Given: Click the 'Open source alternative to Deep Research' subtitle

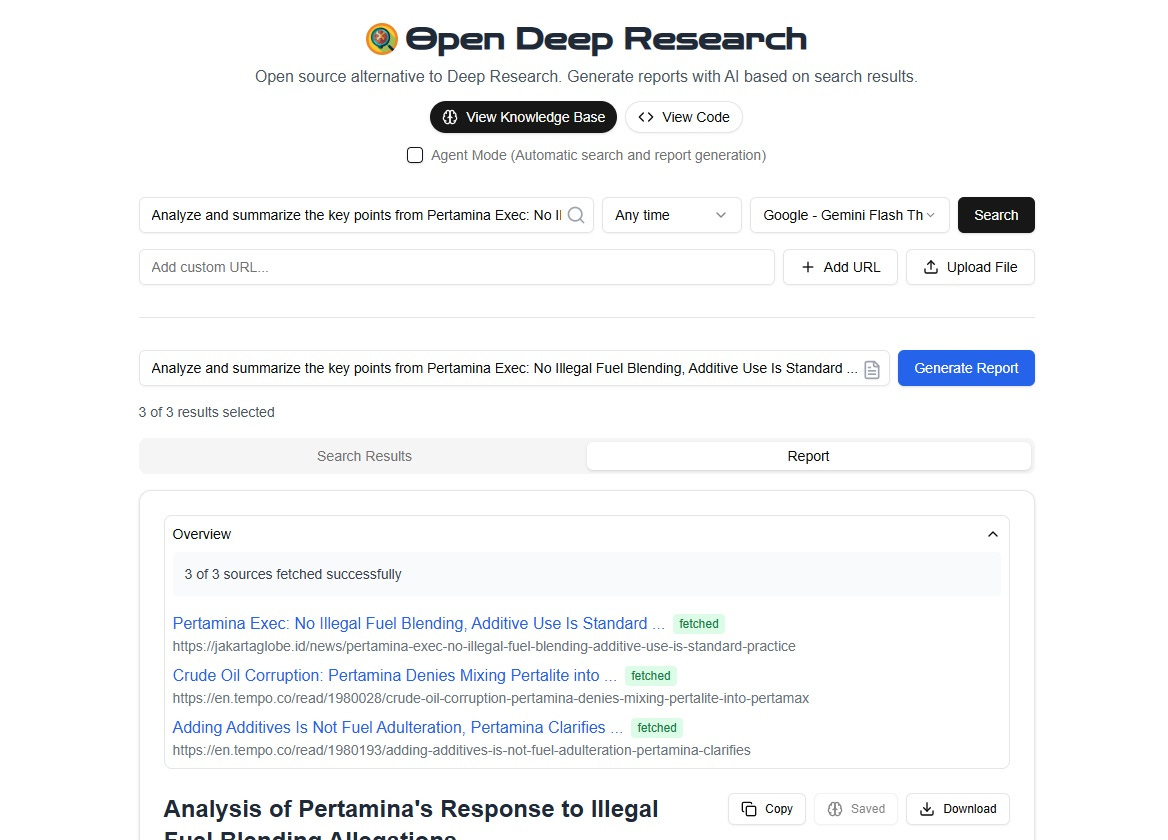Looking at the screenshot, I should click(x=586, y=77).
